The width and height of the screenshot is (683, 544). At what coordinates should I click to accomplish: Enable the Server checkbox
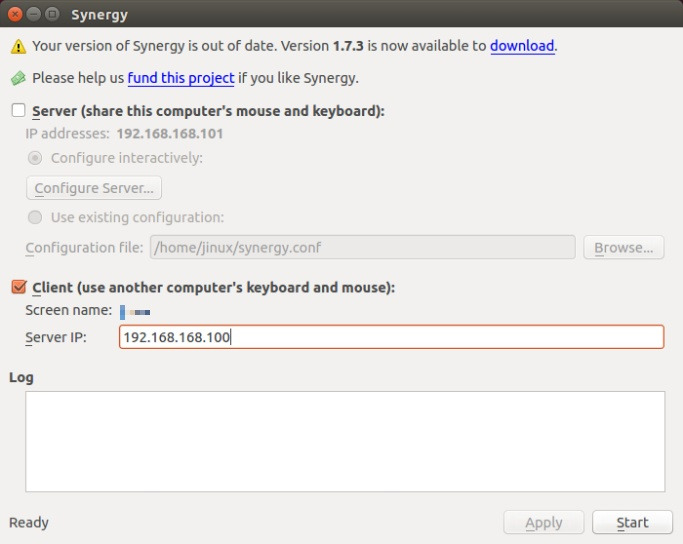click(x=18, y=110)
